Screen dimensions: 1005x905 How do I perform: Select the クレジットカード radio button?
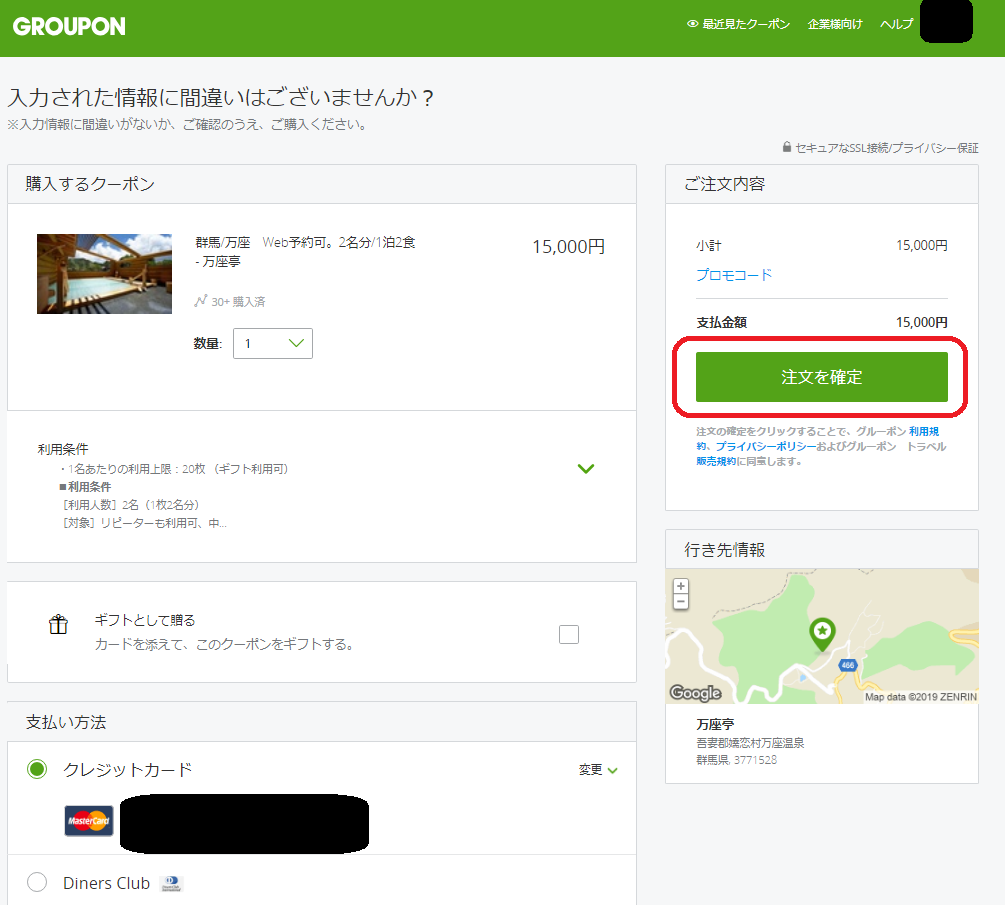[37, 768]
